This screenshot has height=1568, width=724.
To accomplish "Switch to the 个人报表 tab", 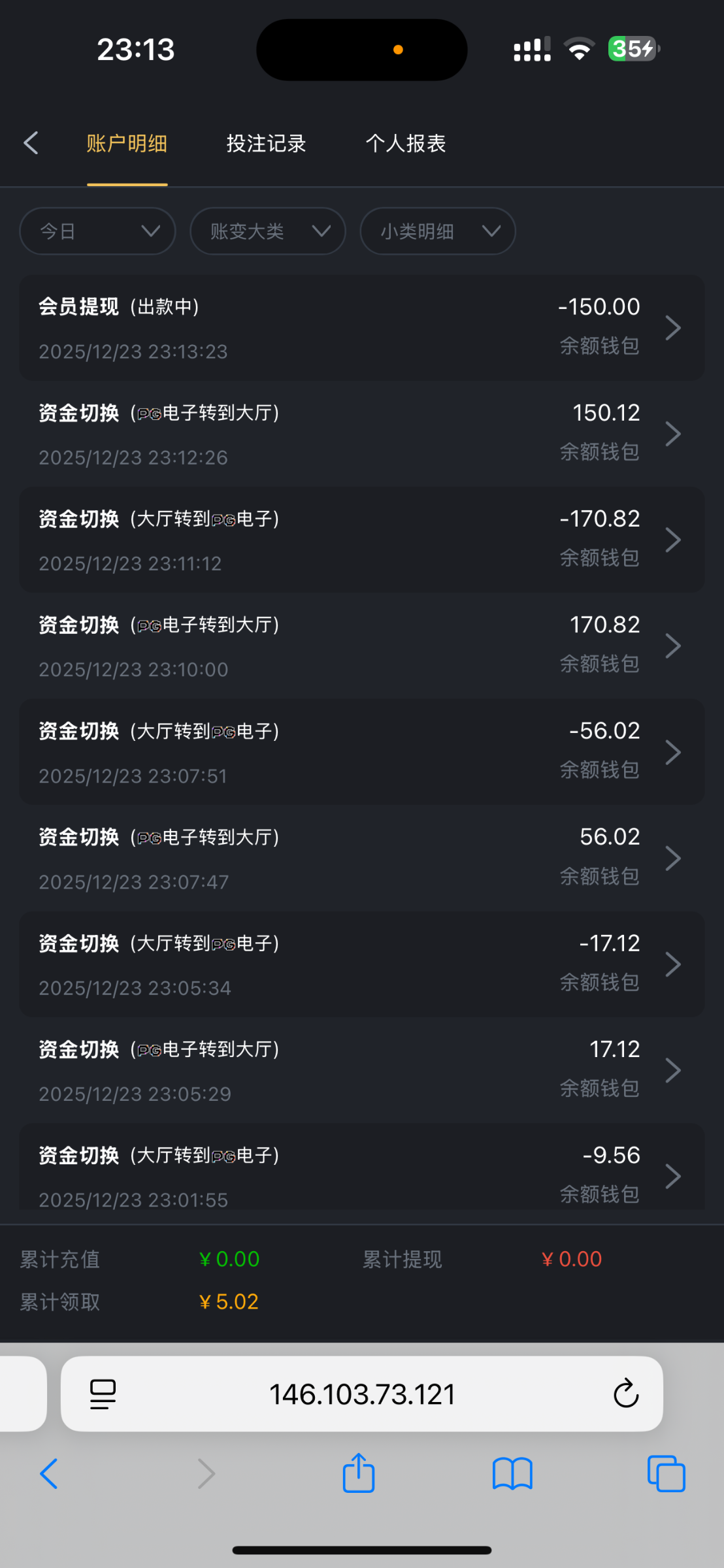I will [x=405, y=143].
